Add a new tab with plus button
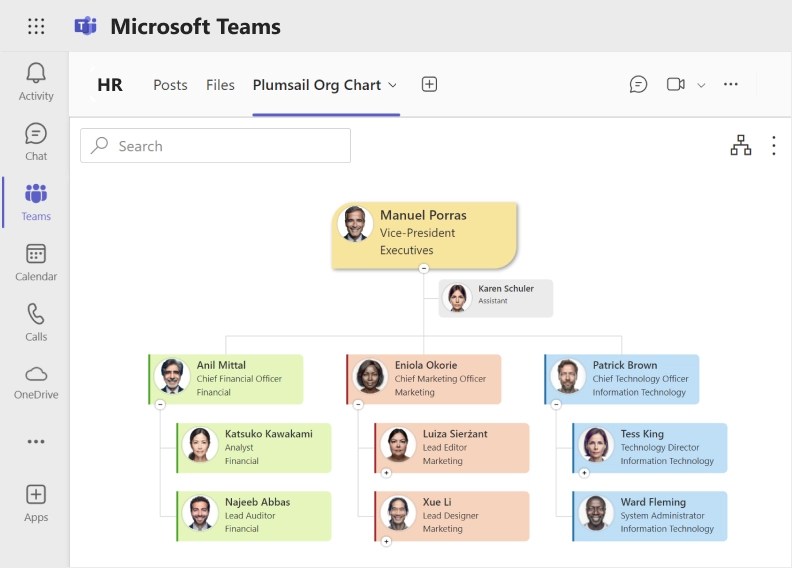Image resolution: width=792 pixels, height=568 pixels. click(429, 84)
